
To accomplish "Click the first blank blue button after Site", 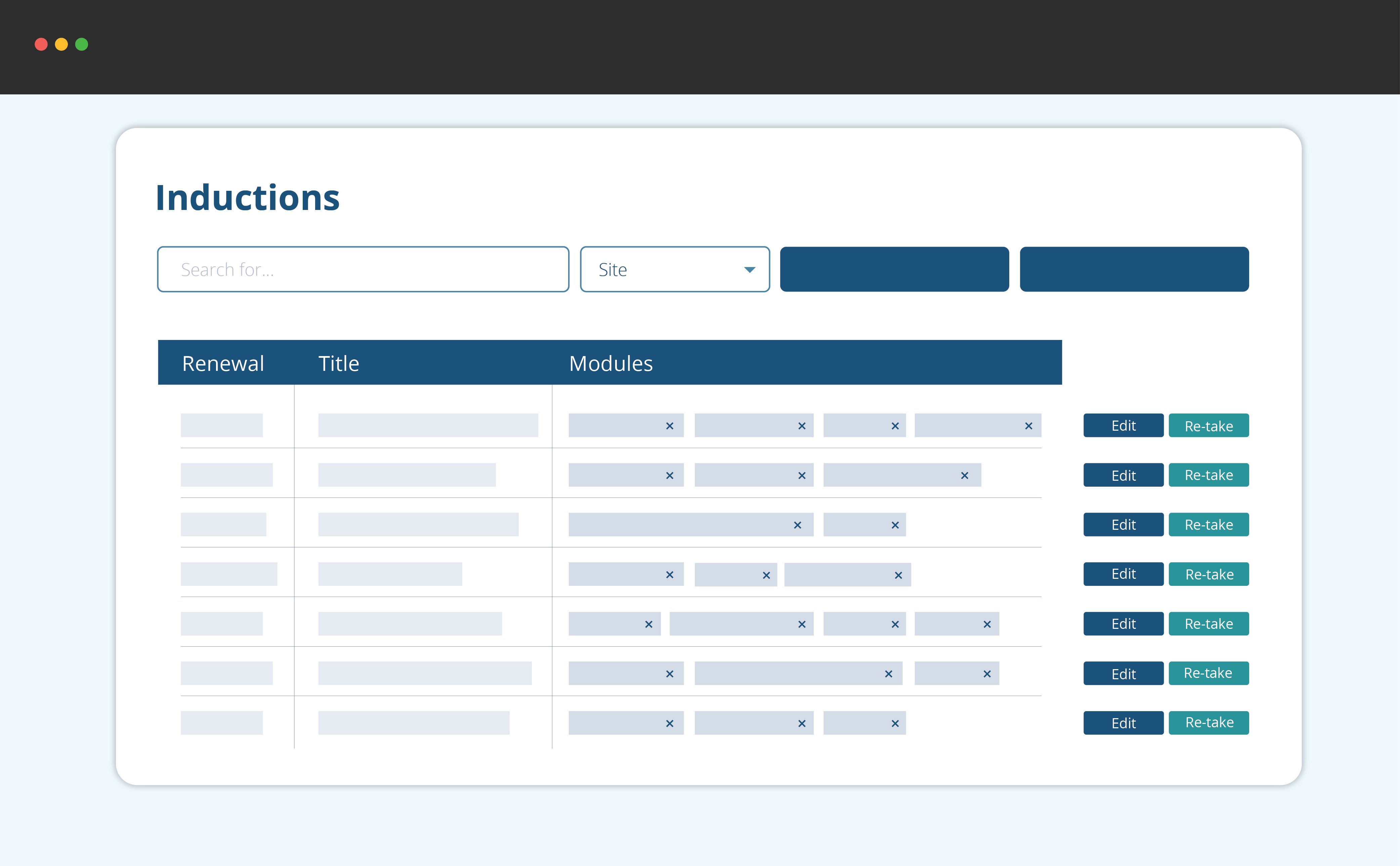I will (894, 269).
